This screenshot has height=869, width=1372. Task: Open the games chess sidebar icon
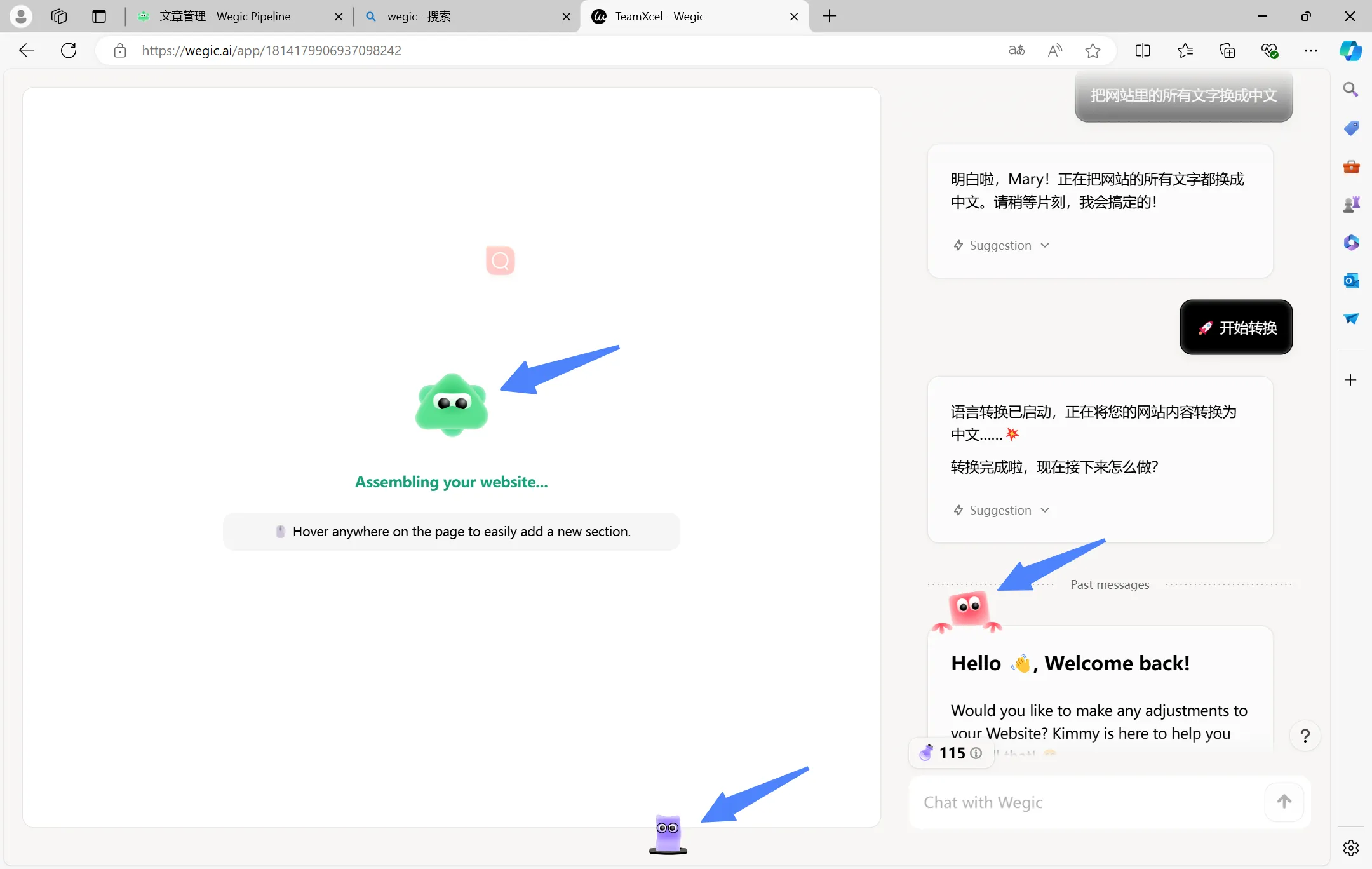click(1351, 204)
